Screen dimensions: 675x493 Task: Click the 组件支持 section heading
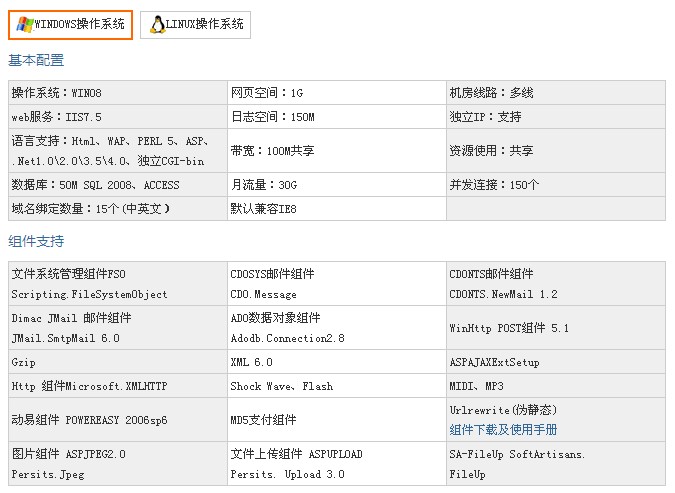36,242
